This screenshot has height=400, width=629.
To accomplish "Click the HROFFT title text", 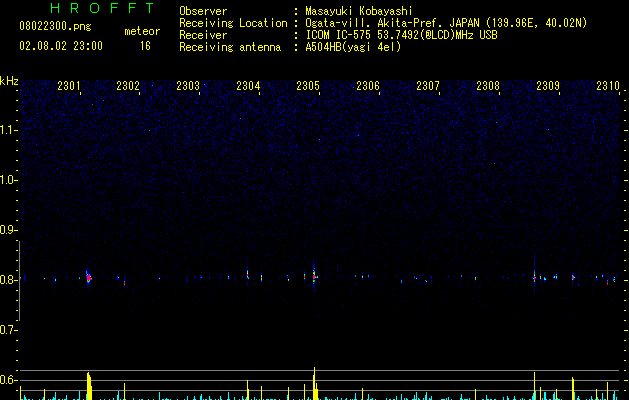I will click(x=102, y=8).
